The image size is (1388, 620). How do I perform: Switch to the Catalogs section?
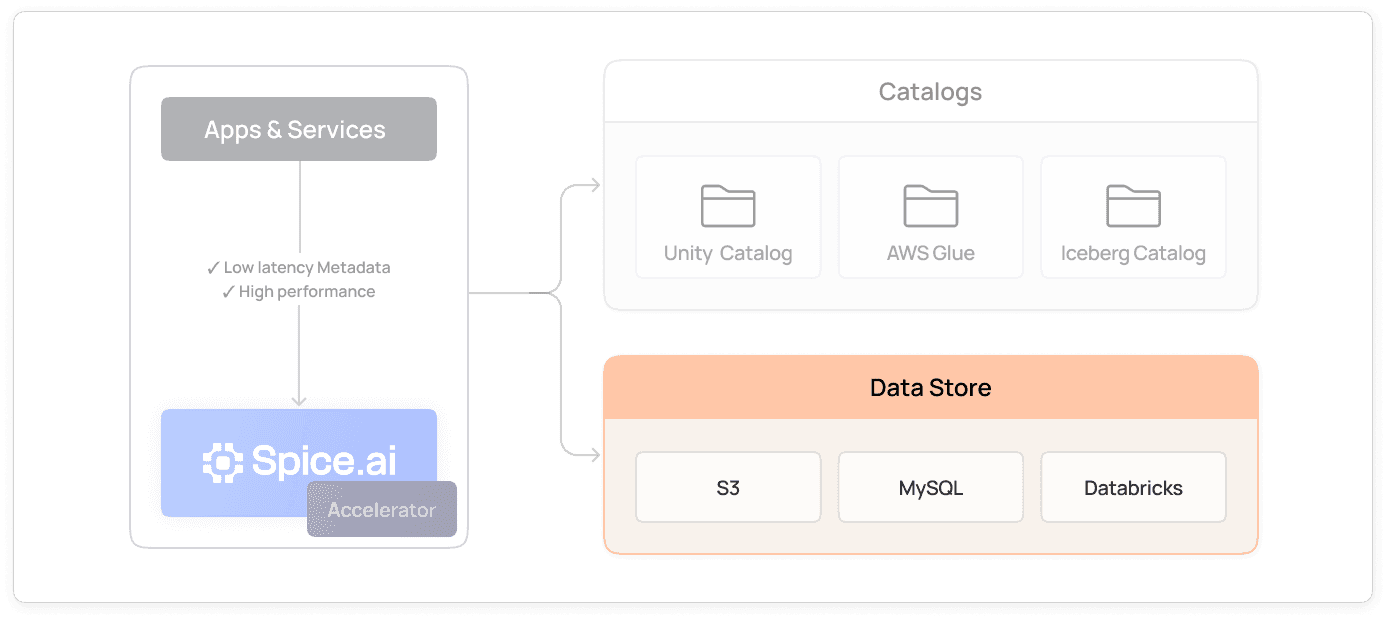click(x=930, y=185)
